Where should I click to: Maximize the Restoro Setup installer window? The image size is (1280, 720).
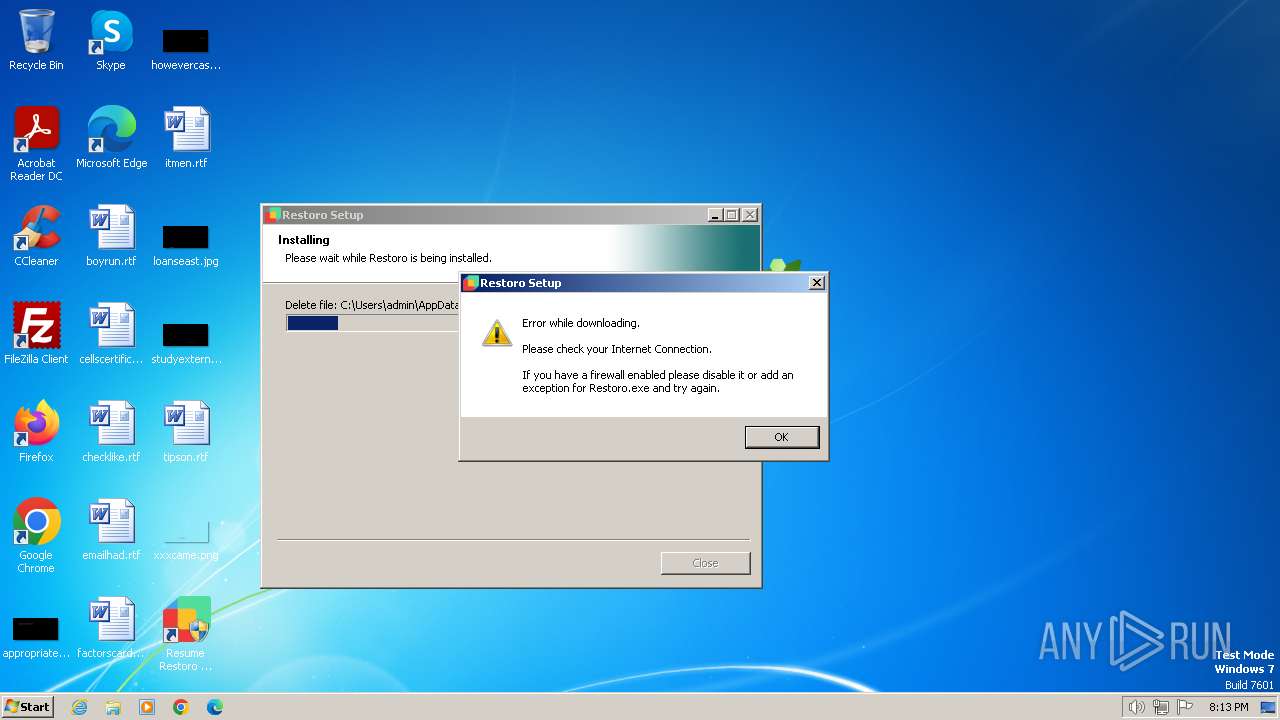click(732, 215)
